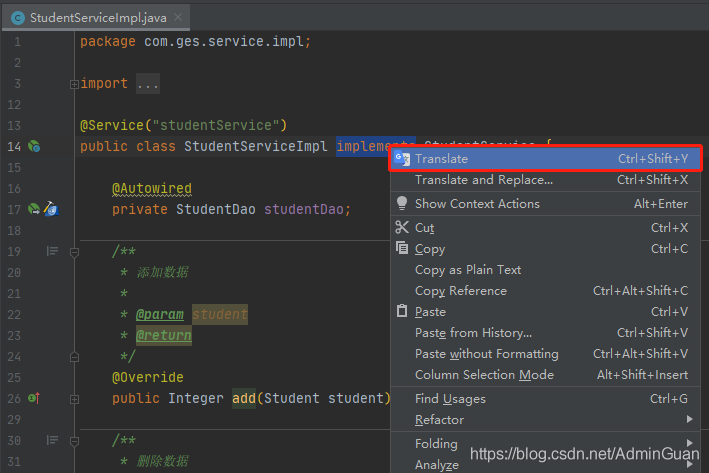Open the Folding submenu arrow

[690, 443]
